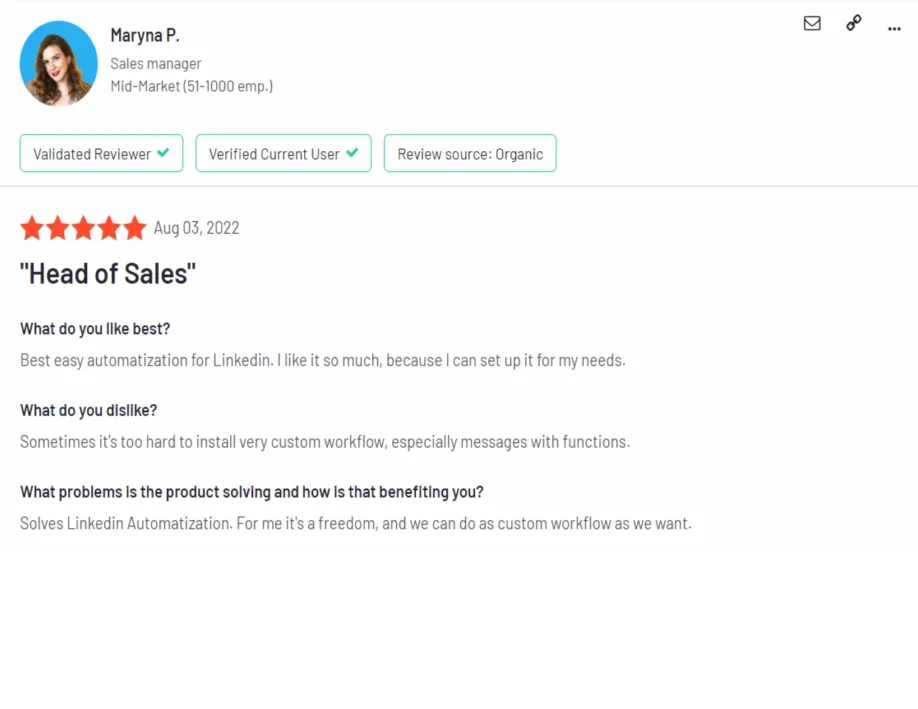
Task: Click the Validated Reviewer badge
Action: click(x=101, y=154)
